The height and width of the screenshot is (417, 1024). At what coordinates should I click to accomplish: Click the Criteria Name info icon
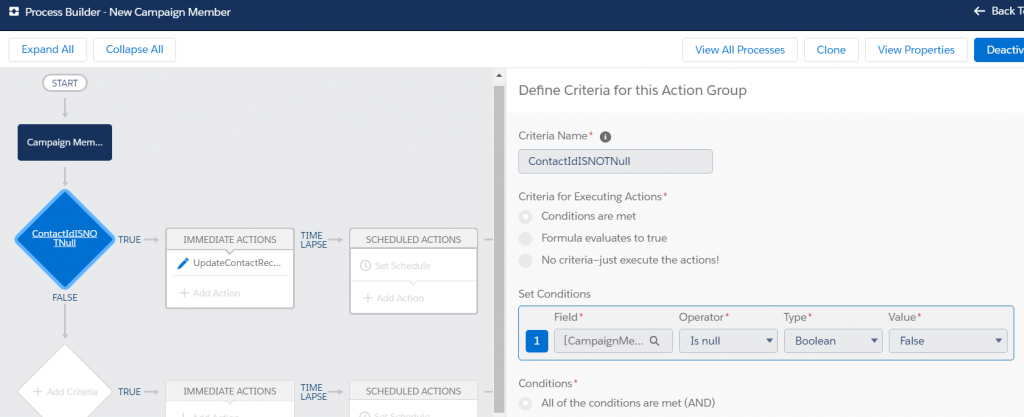(605, 137)
